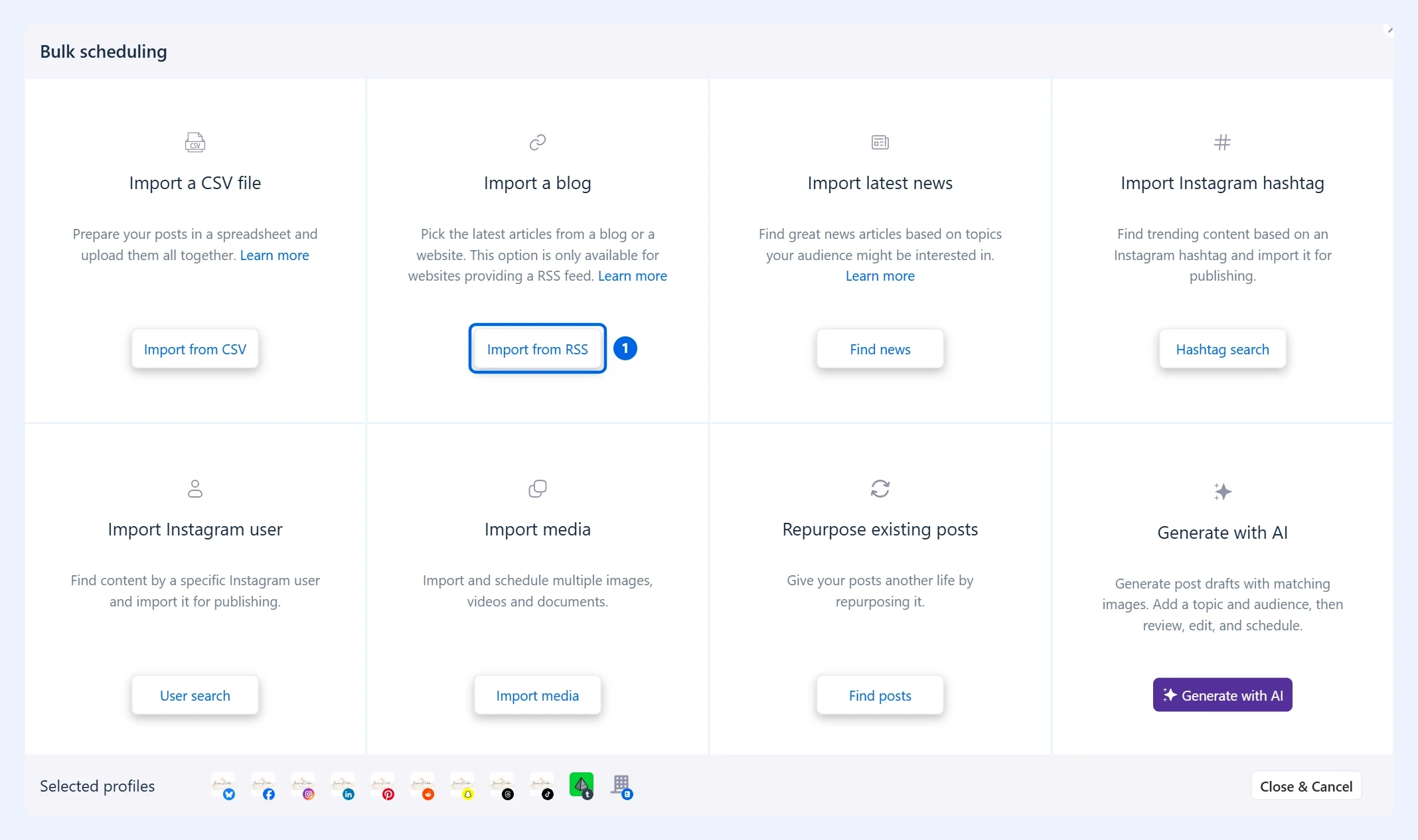
Task: Click the newspaper icon above Import latest news
Action: point(880,142)
